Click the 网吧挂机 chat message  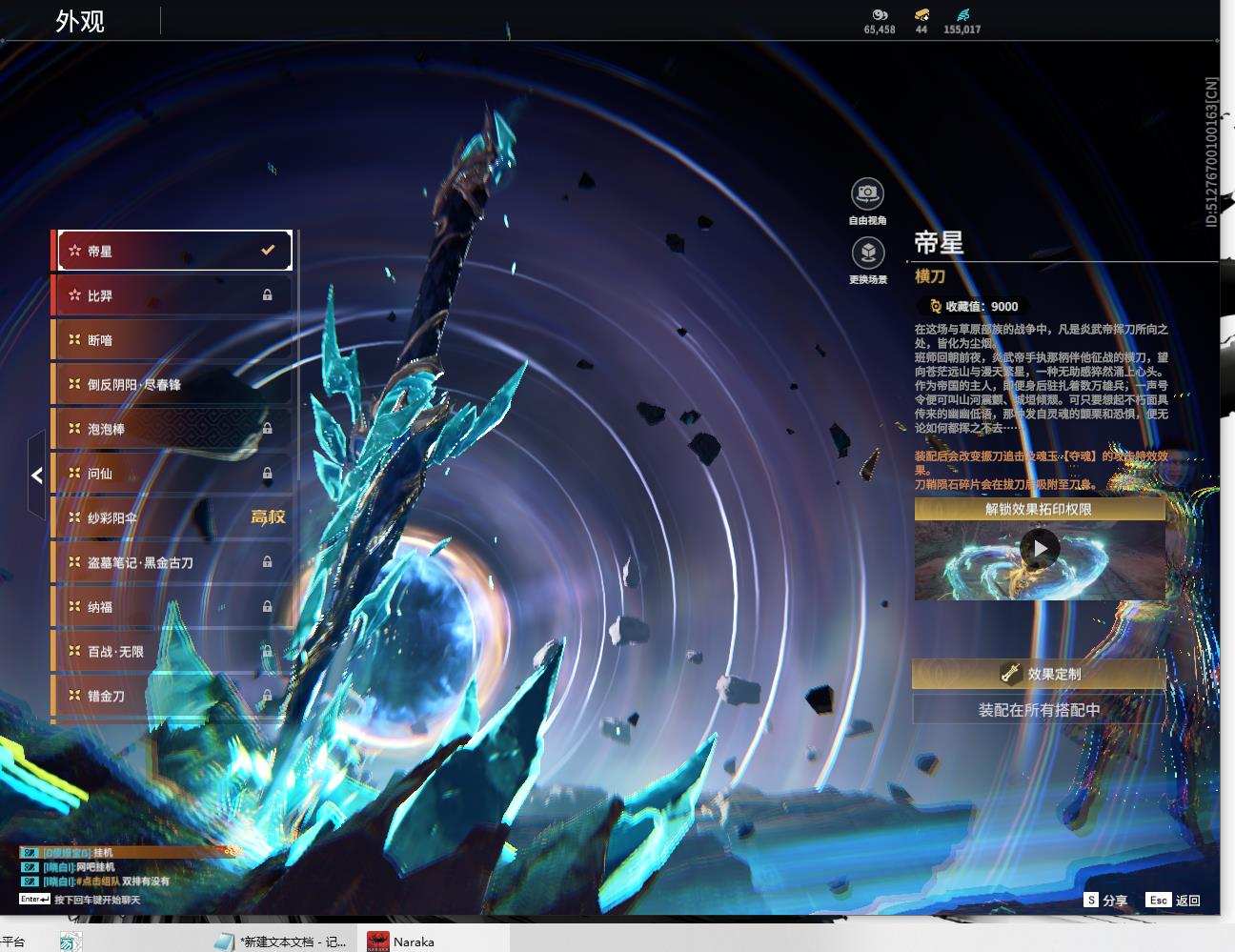[95, 867]
